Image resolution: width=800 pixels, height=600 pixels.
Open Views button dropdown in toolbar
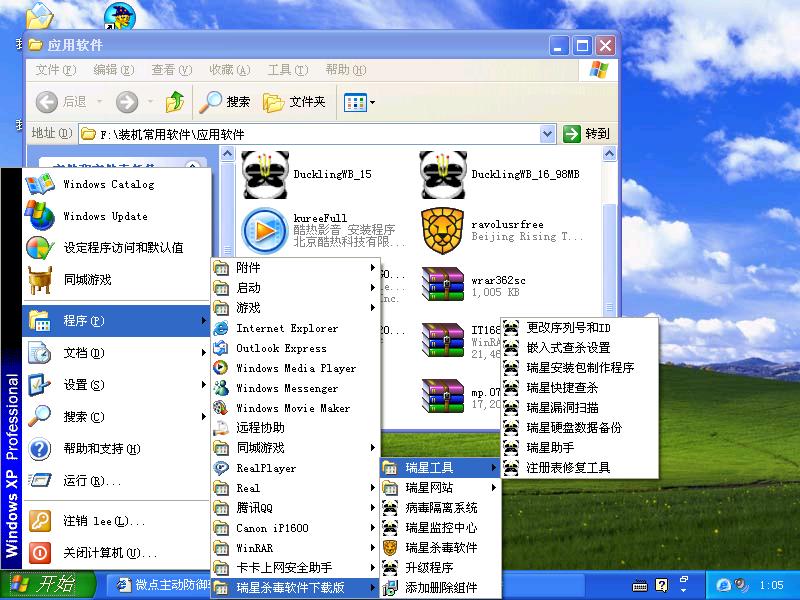click(x=372, y=103)
